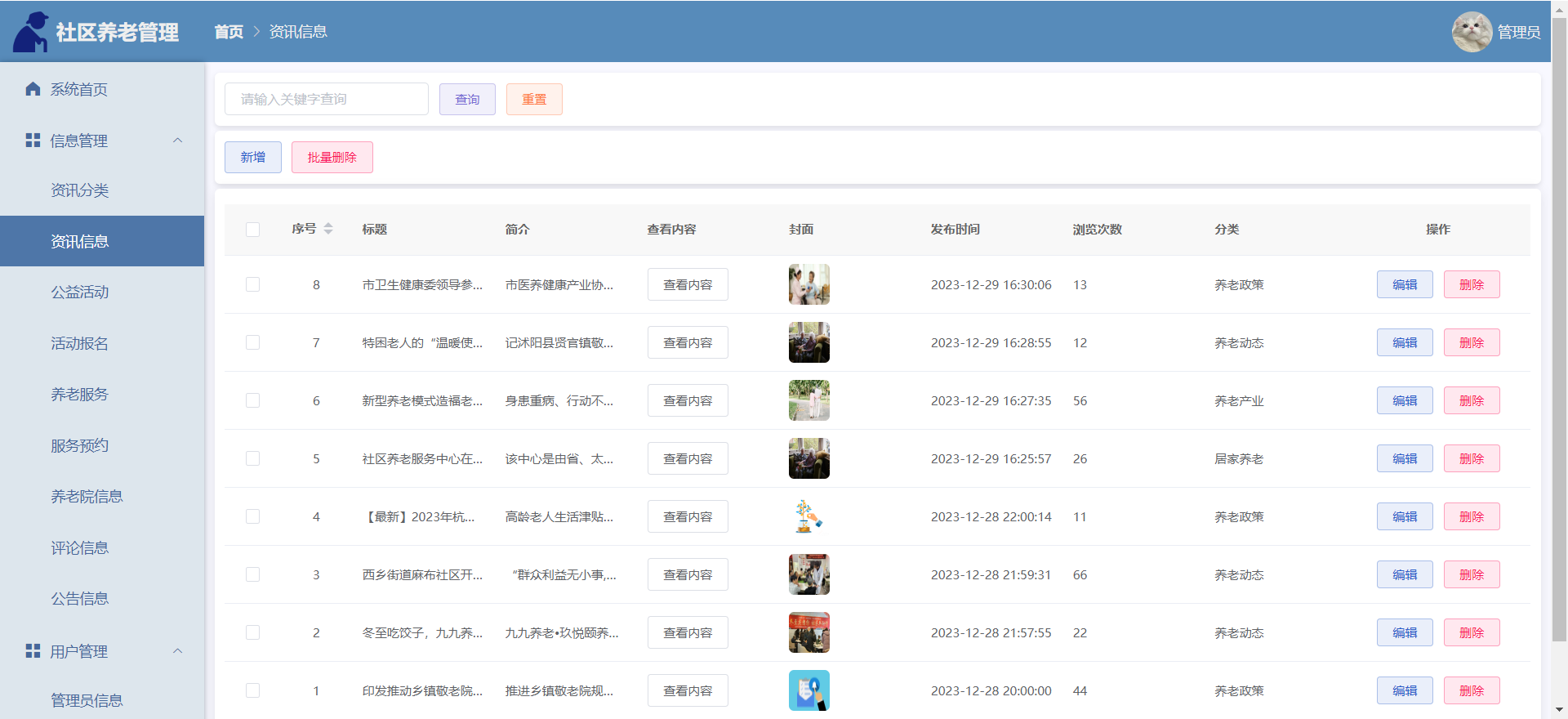Click the 批量删除 batch delete button
This screenshot has height=719, width=1568.
point(332,157)
